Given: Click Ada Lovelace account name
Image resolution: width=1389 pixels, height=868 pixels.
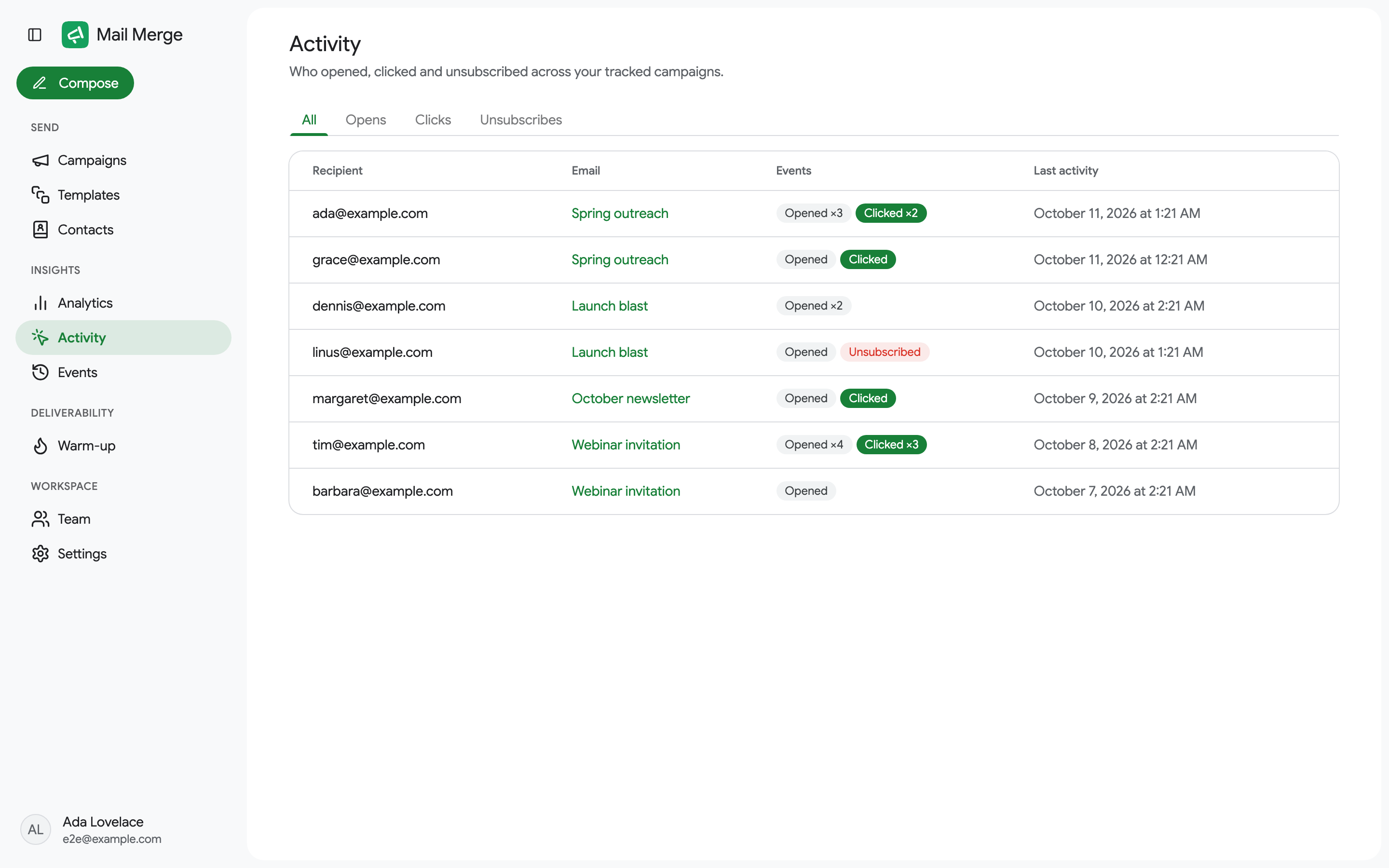Looking at the screenshot, I should 103,822.
